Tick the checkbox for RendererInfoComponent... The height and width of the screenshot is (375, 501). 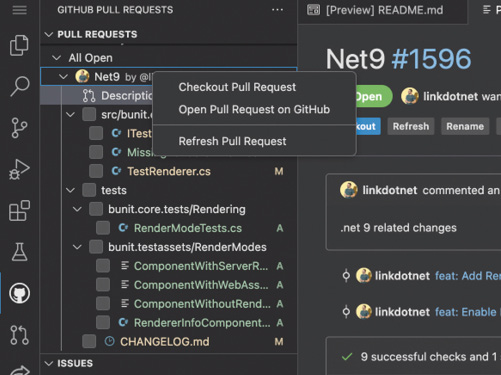103,322
